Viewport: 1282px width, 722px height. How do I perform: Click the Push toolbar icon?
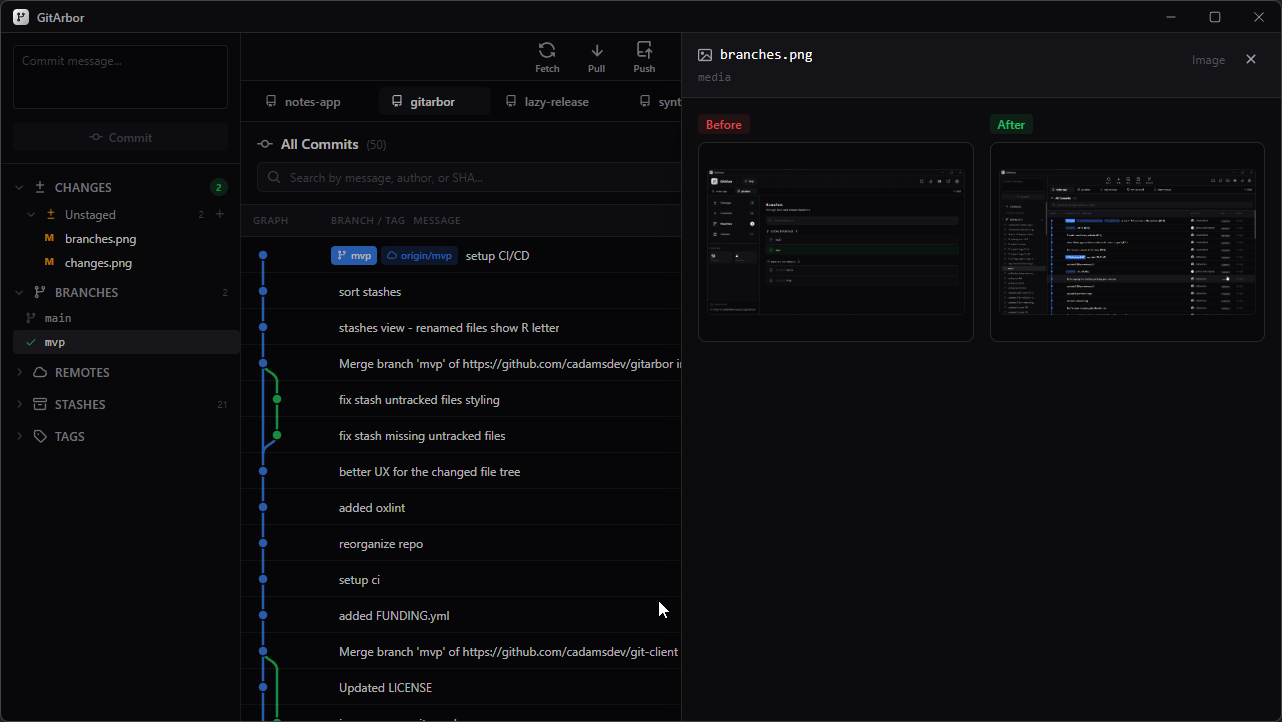[644, 57]
